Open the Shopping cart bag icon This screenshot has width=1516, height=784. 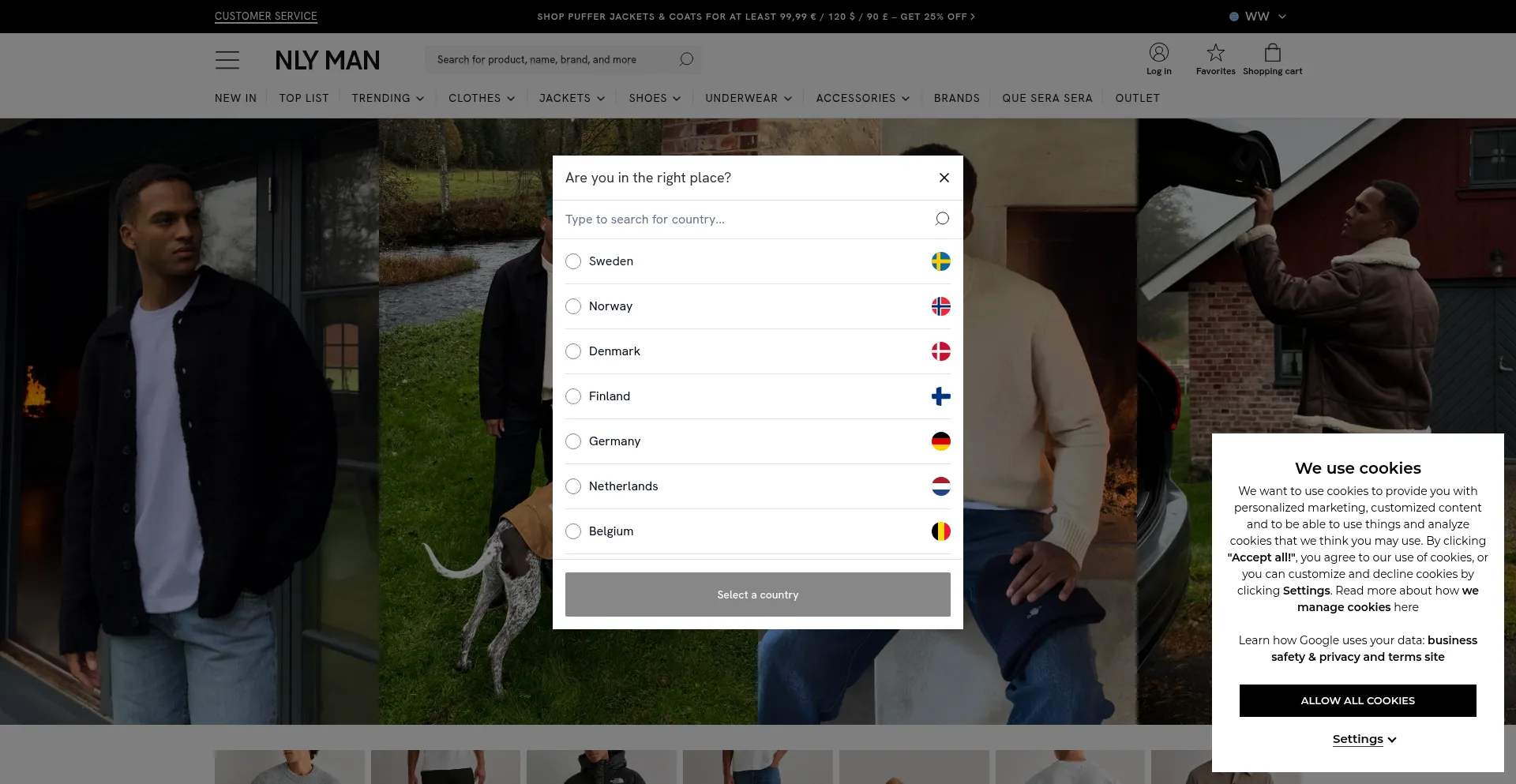1272,53
